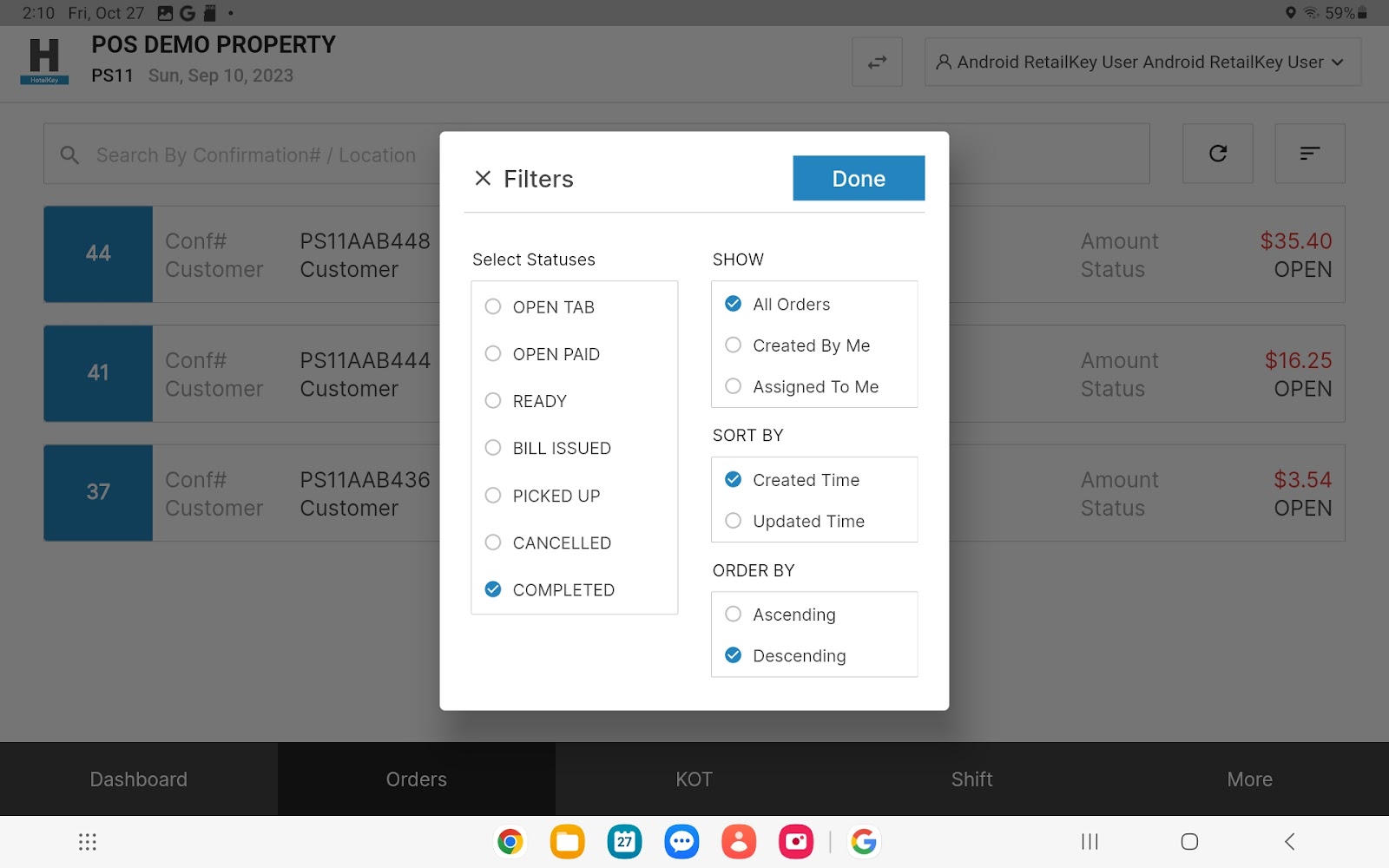The width and height of the screenshot is (1389, 868).
Task: Click the Search By Confirmation field
Action: point(252,155)
